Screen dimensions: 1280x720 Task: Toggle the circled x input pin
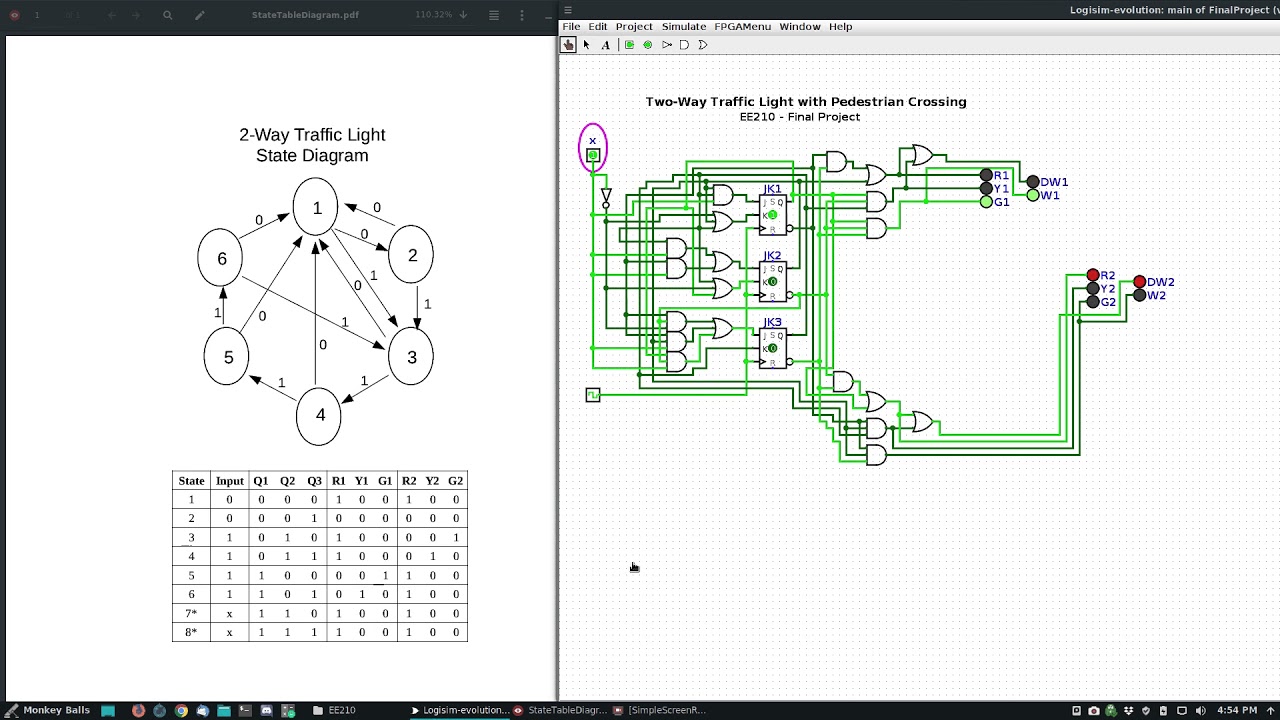[593, 155]
